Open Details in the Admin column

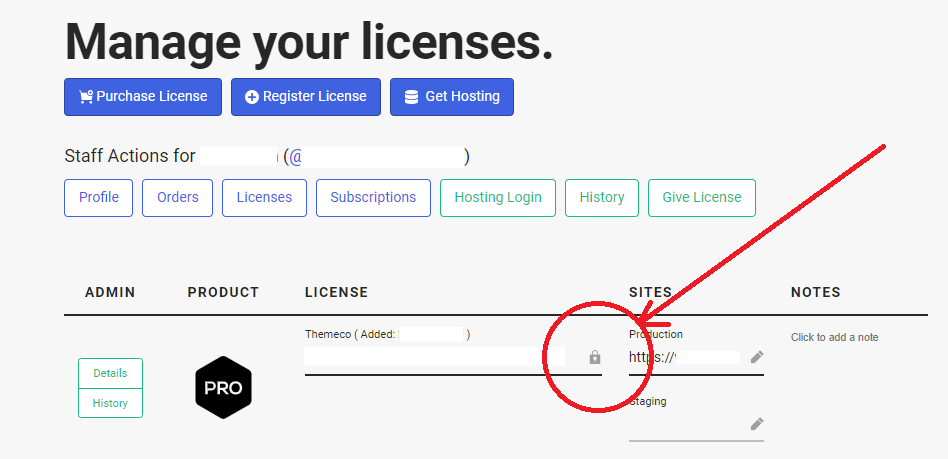pos(110,373)
